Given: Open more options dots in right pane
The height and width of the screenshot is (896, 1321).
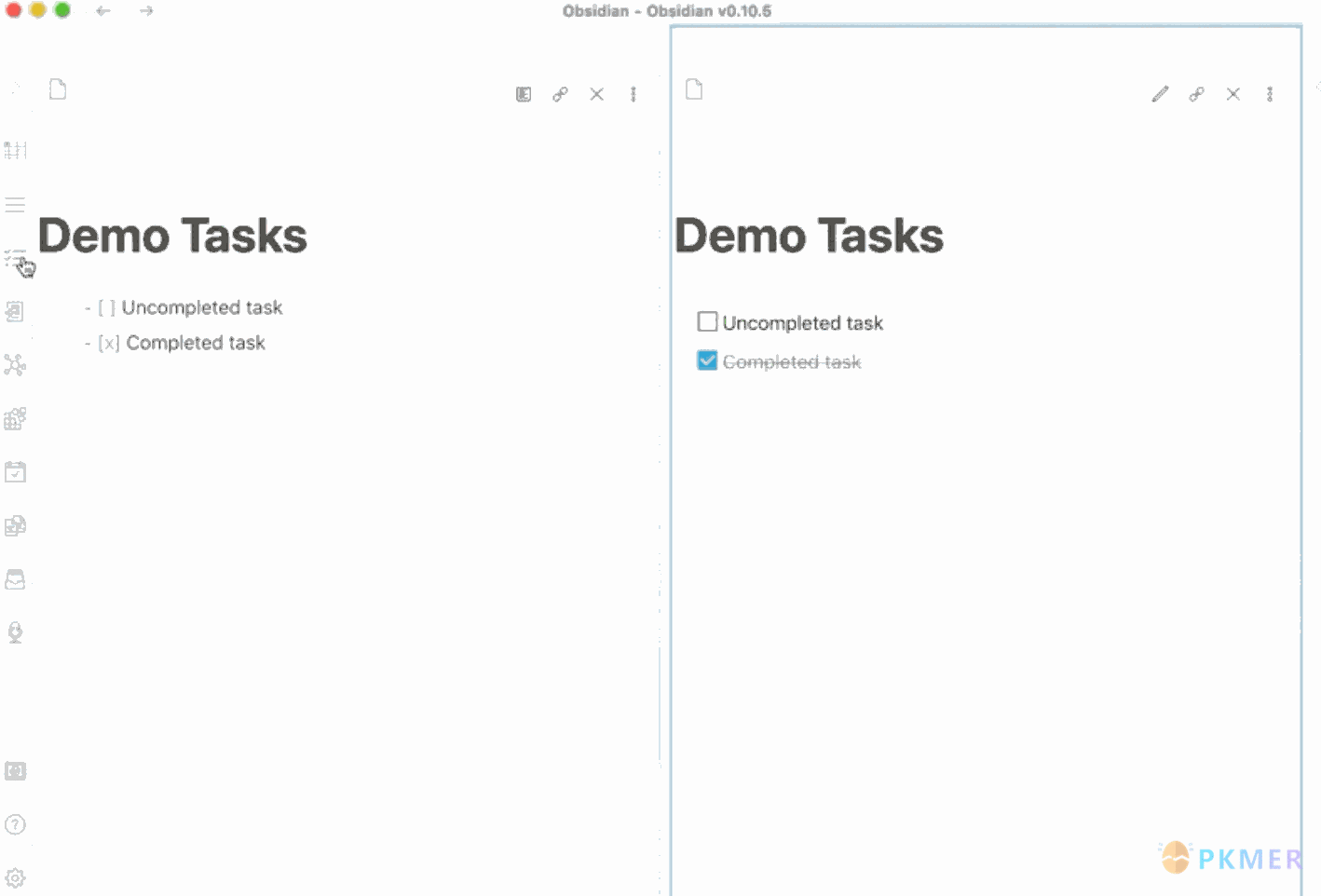Looking at the screenshot, I should pyautogui.click(x=1270, y=94).
